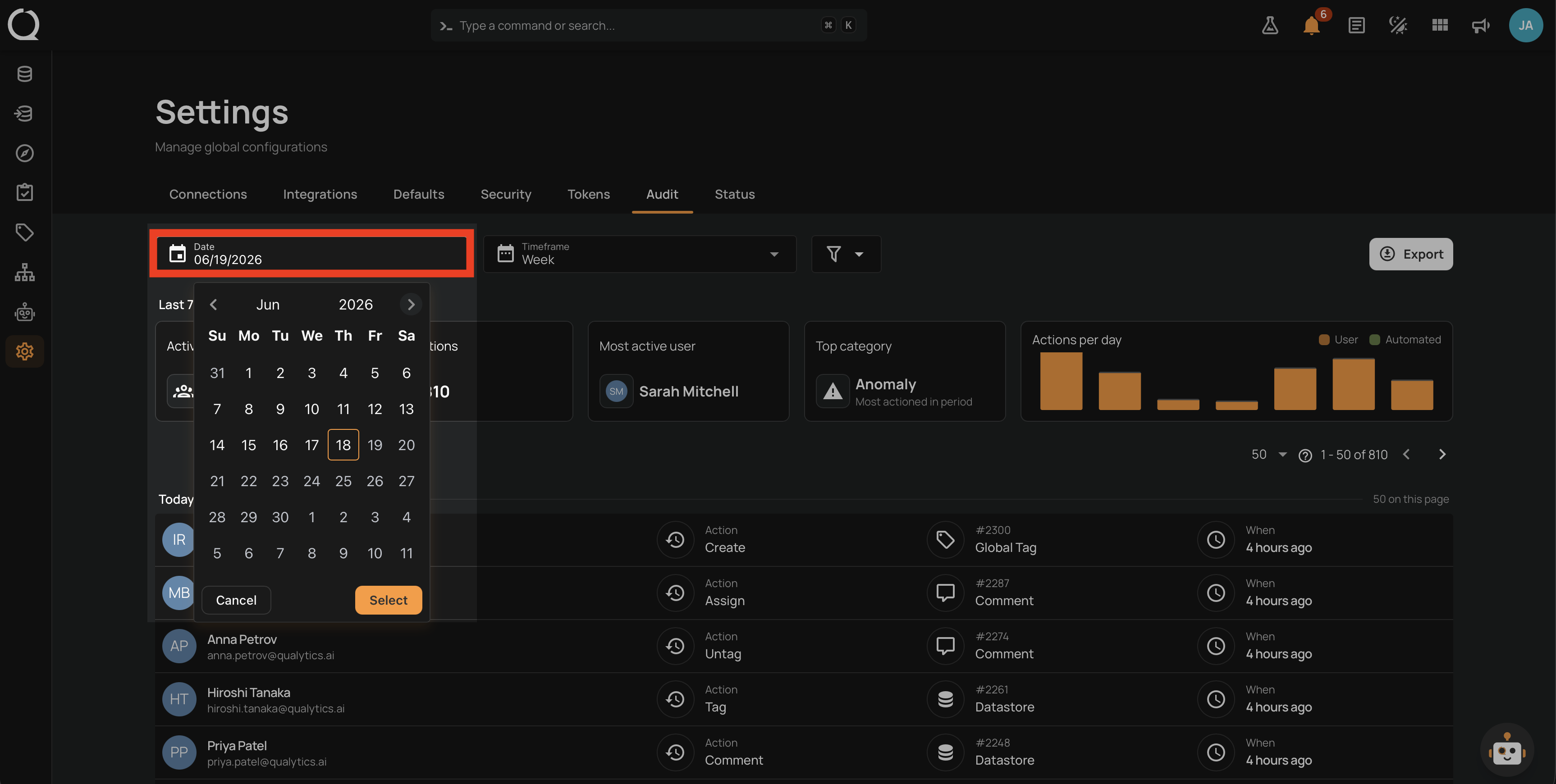Image resolution: width=1556 pixels, height=784 pixels.
Task: Click hiroshi.tanaka@qualytics.ai email
Action: [x=275, y=708]
